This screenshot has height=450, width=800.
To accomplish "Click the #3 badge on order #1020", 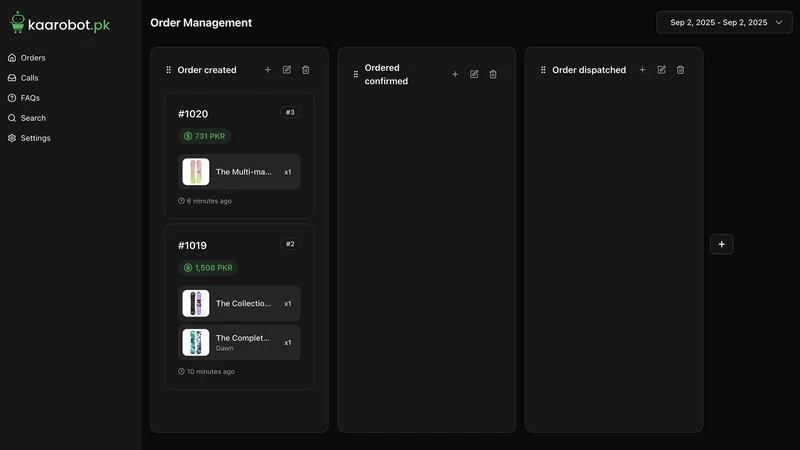I will click(x=290, y=112).
